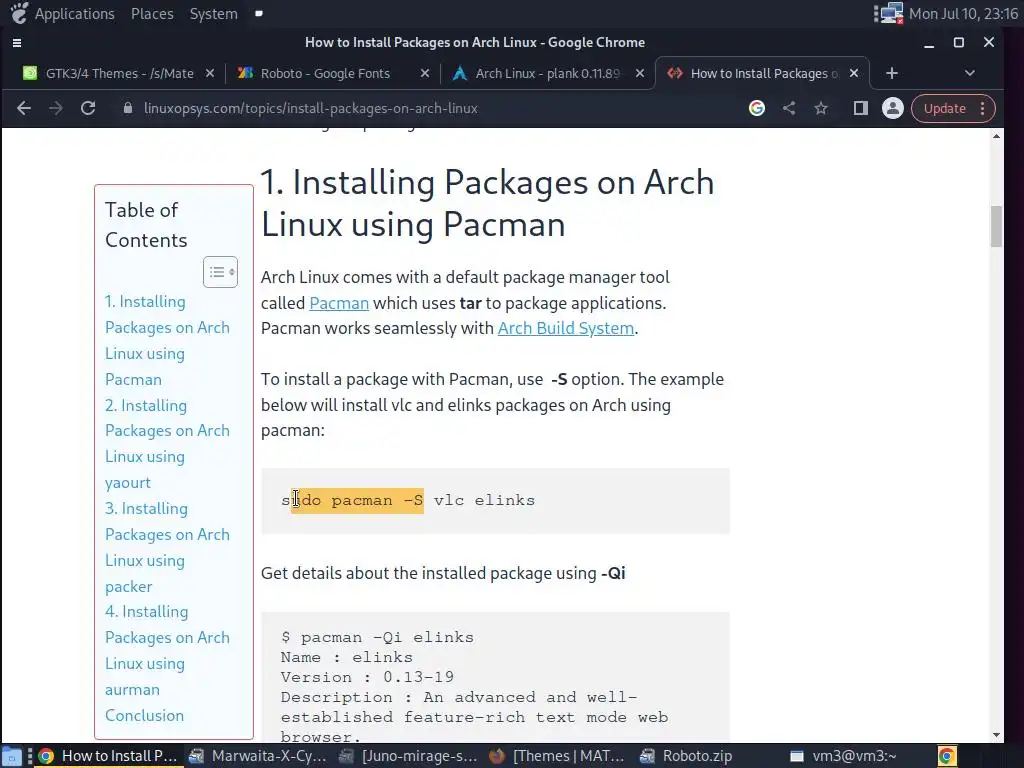Image resolution: width=1024 pixels, height=768 pixels.
Task: Switch to vm3@vm3:~ terminal window
Action: click(x=844, y=756)
